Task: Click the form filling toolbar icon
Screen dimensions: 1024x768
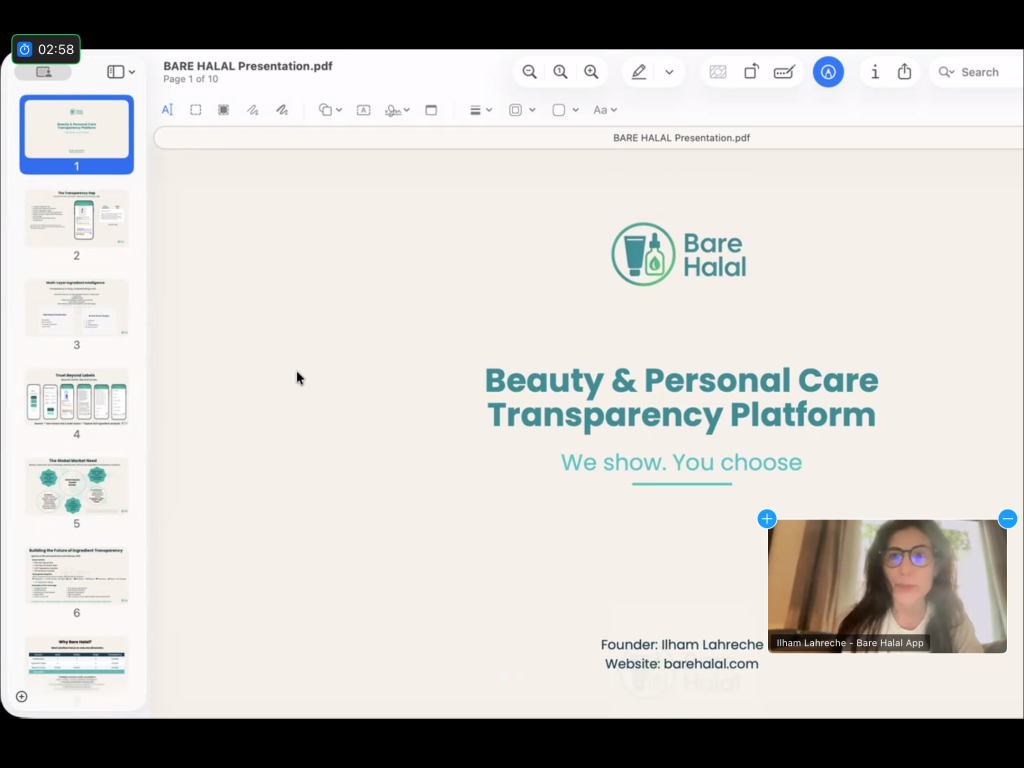Action: [784, 72]
